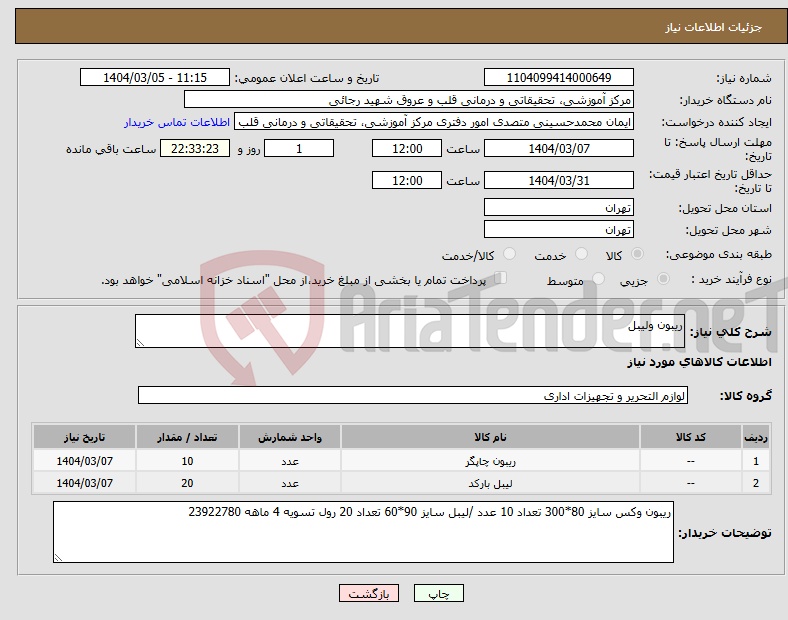Image resolution: width=788 pixels, height=620 pixels.
Task: Click the جزئیات اطلاعات نیاز page header
Action: click(x=401, y=26)
